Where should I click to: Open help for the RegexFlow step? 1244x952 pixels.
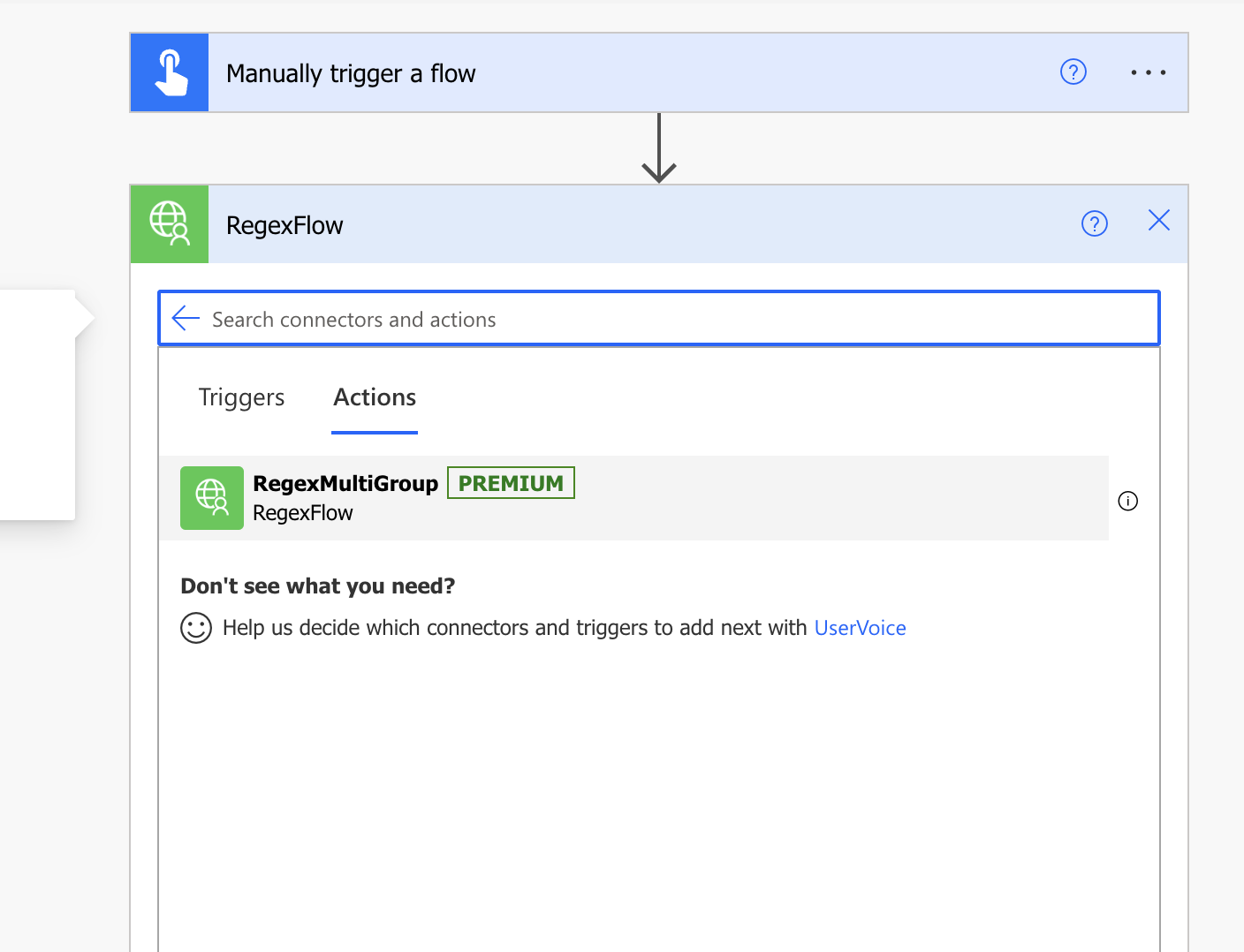[1094, 224]
